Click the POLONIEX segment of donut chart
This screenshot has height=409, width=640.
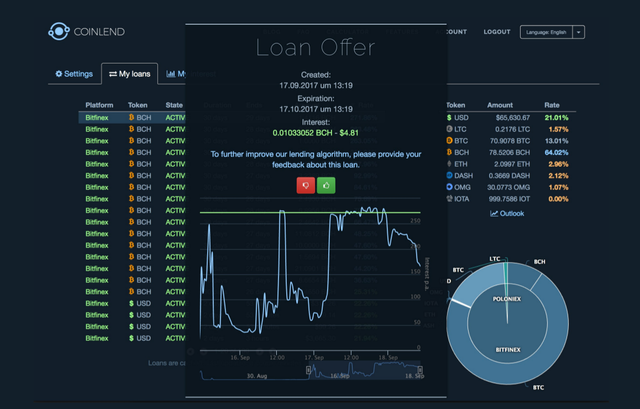[507, 299]
